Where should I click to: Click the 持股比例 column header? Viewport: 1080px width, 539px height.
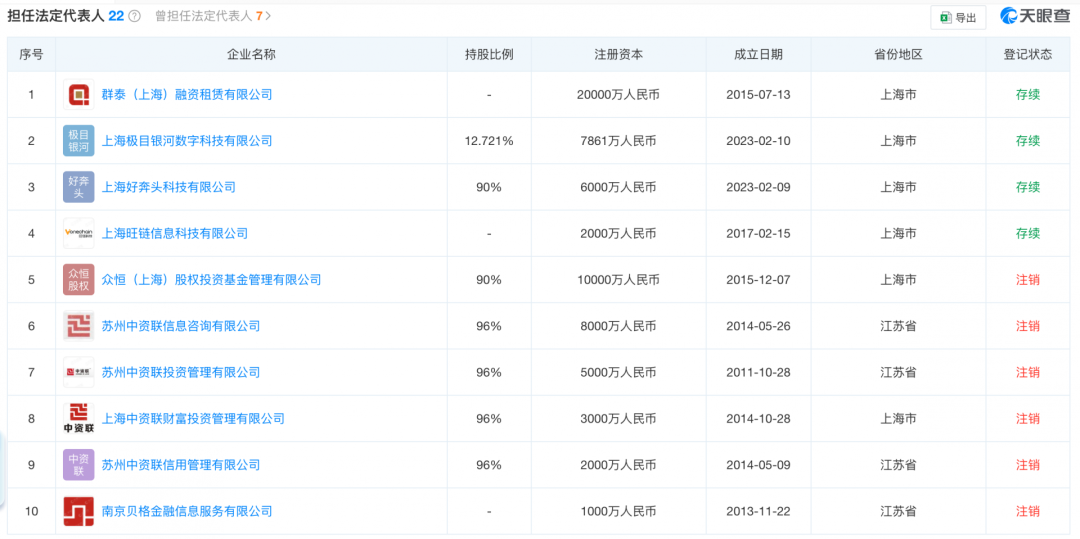tap(489, 54)
